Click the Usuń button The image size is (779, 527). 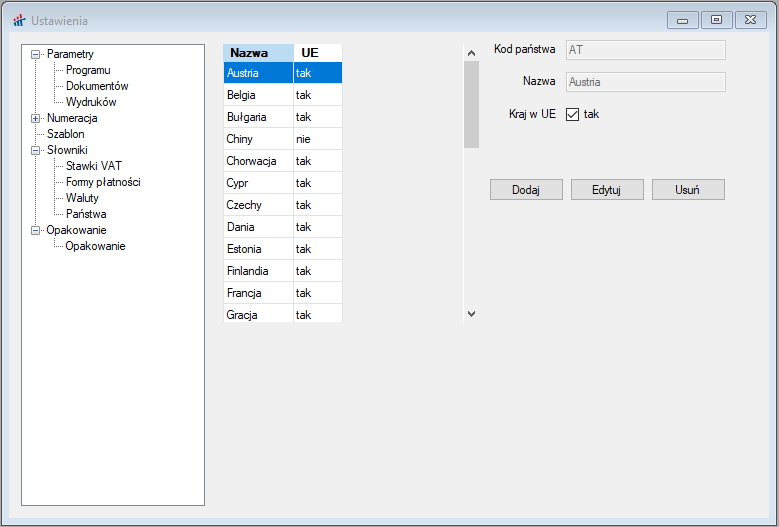click(688, 190)
